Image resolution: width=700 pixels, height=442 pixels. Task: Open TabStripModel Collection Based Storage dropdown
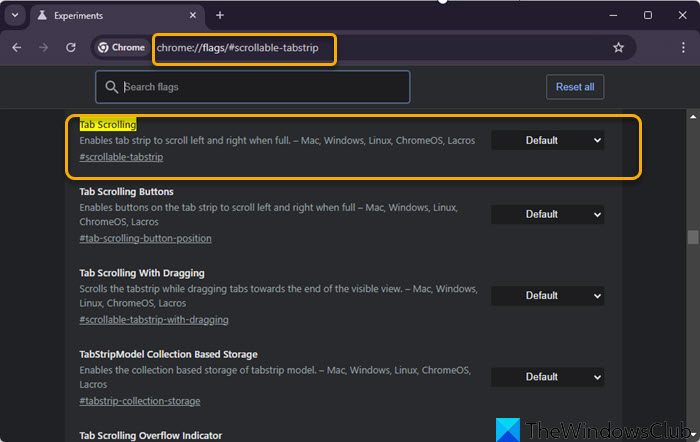point(547,377)
